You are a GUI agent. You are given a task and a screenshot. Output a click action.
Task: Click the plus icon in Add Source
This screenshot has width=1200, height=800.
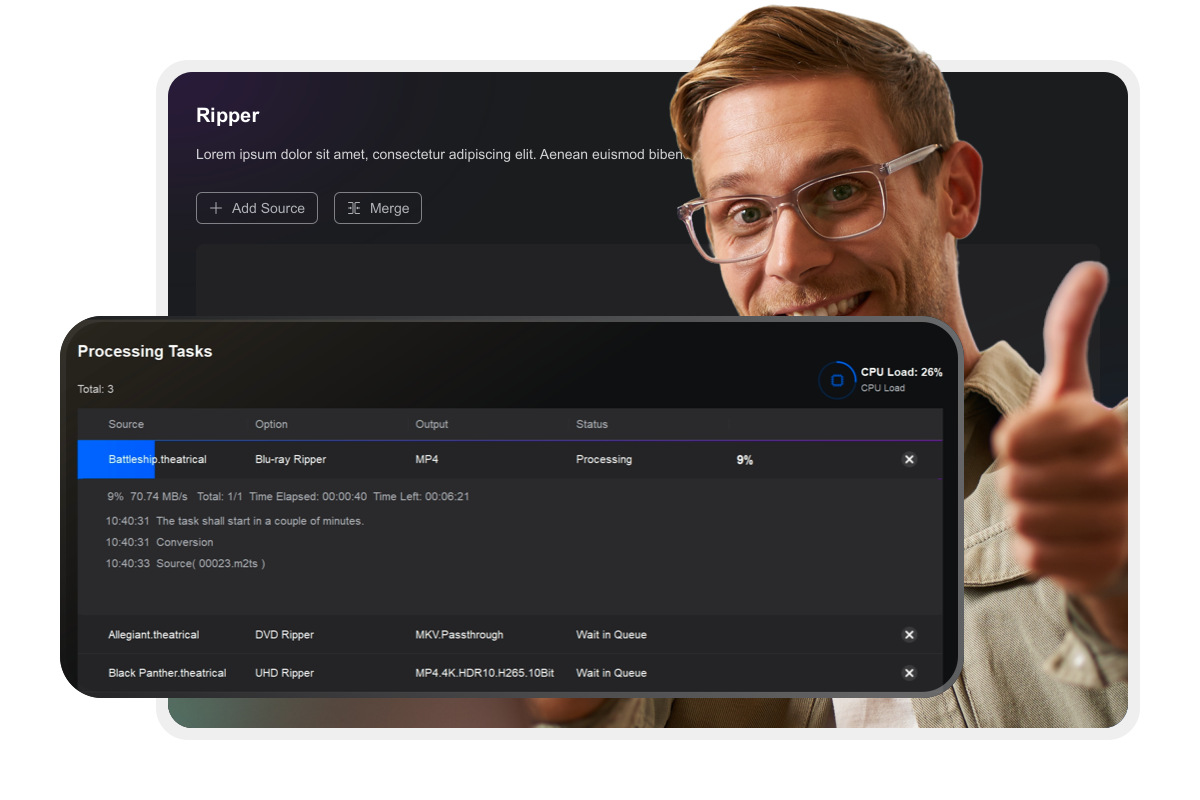point(216,208)
